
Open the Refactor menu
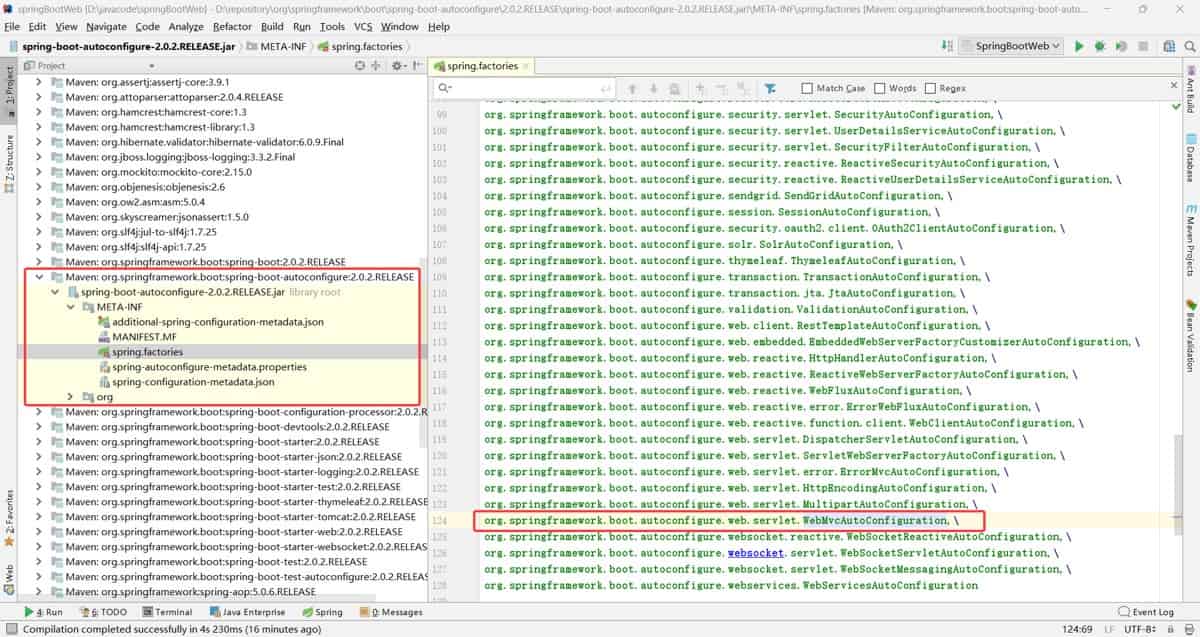pos(232,27)
